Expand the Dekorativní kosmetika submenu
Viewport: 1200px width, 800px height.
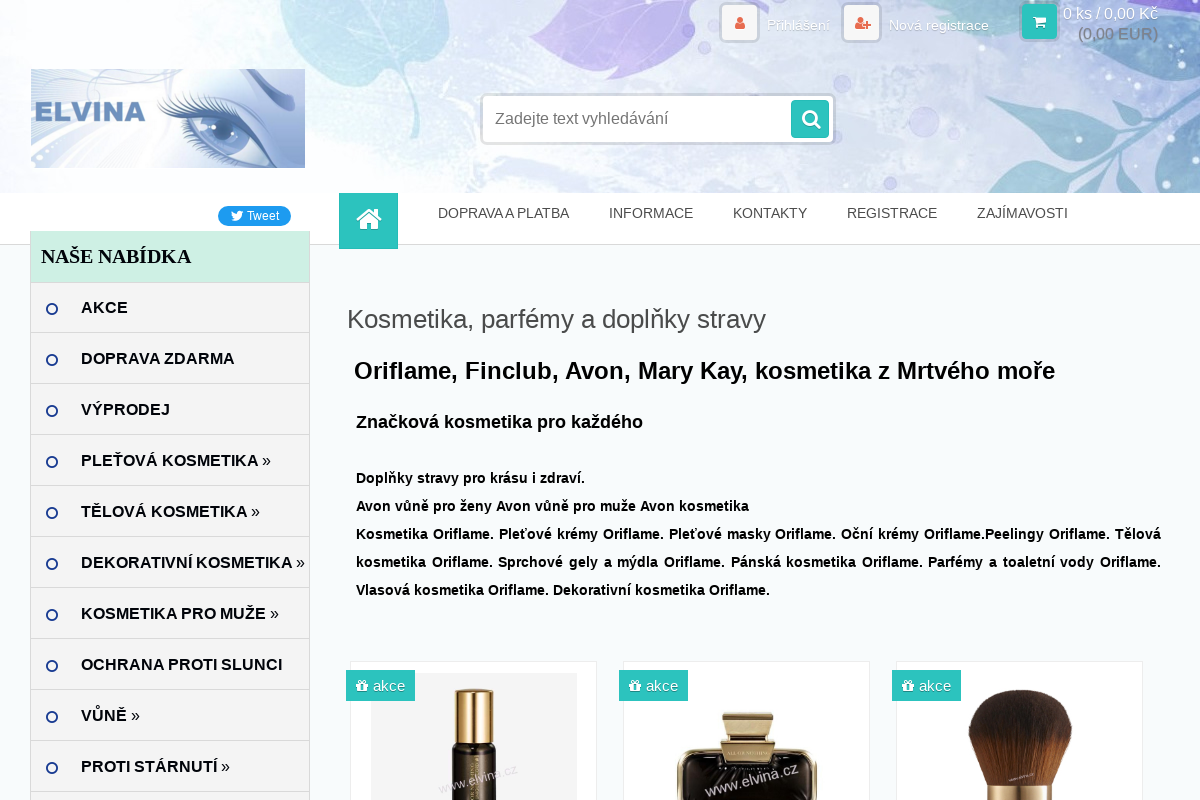[192, 562]
